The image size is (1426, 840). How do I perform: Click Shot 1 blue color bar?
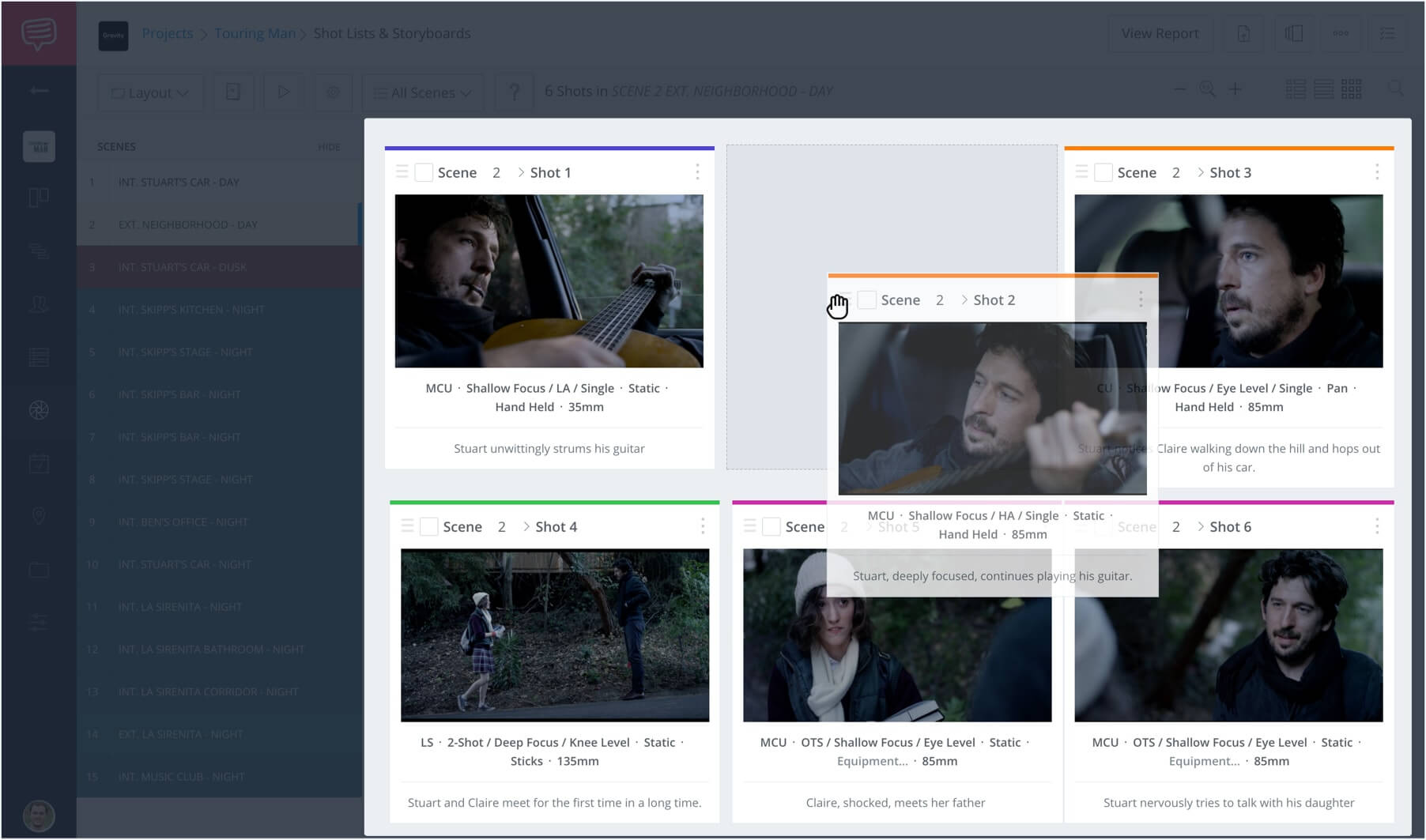[549, 148]
